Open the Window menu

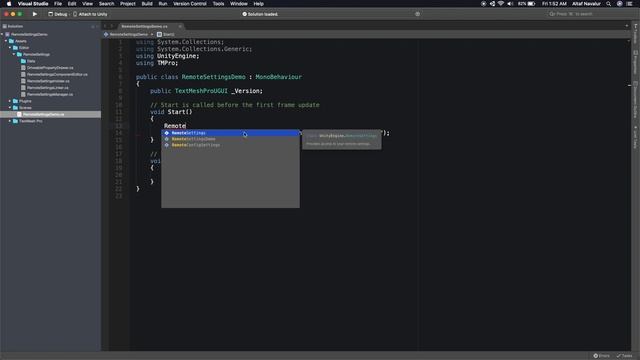(x=239, y=4)
